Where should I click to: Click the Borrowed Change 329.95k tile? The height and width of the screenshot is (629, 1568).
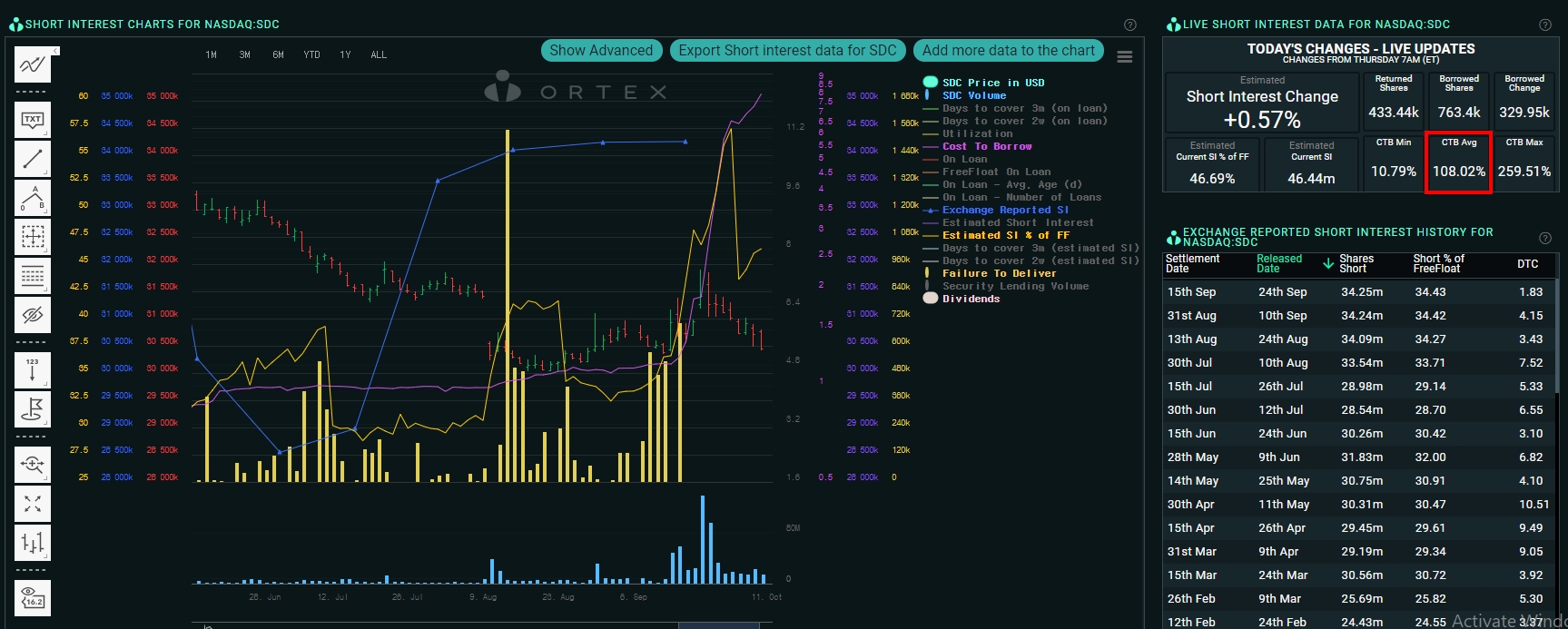coord(1524,102)
